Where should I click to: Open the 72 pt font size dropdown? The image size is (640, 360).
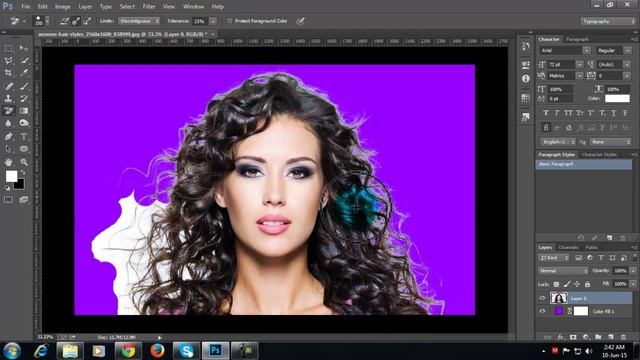(x=580, y=64)
